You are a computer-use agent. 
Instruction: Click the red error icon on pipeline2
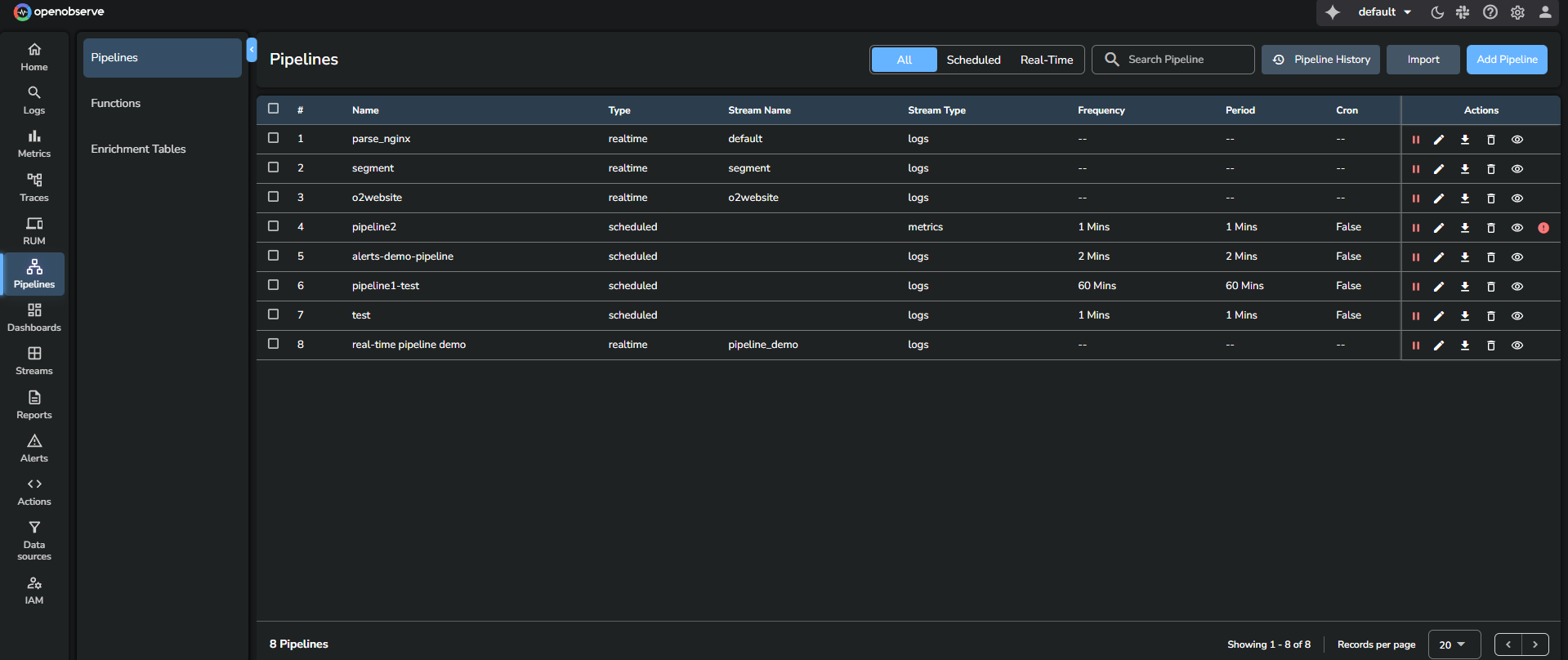pos(1543,228)
